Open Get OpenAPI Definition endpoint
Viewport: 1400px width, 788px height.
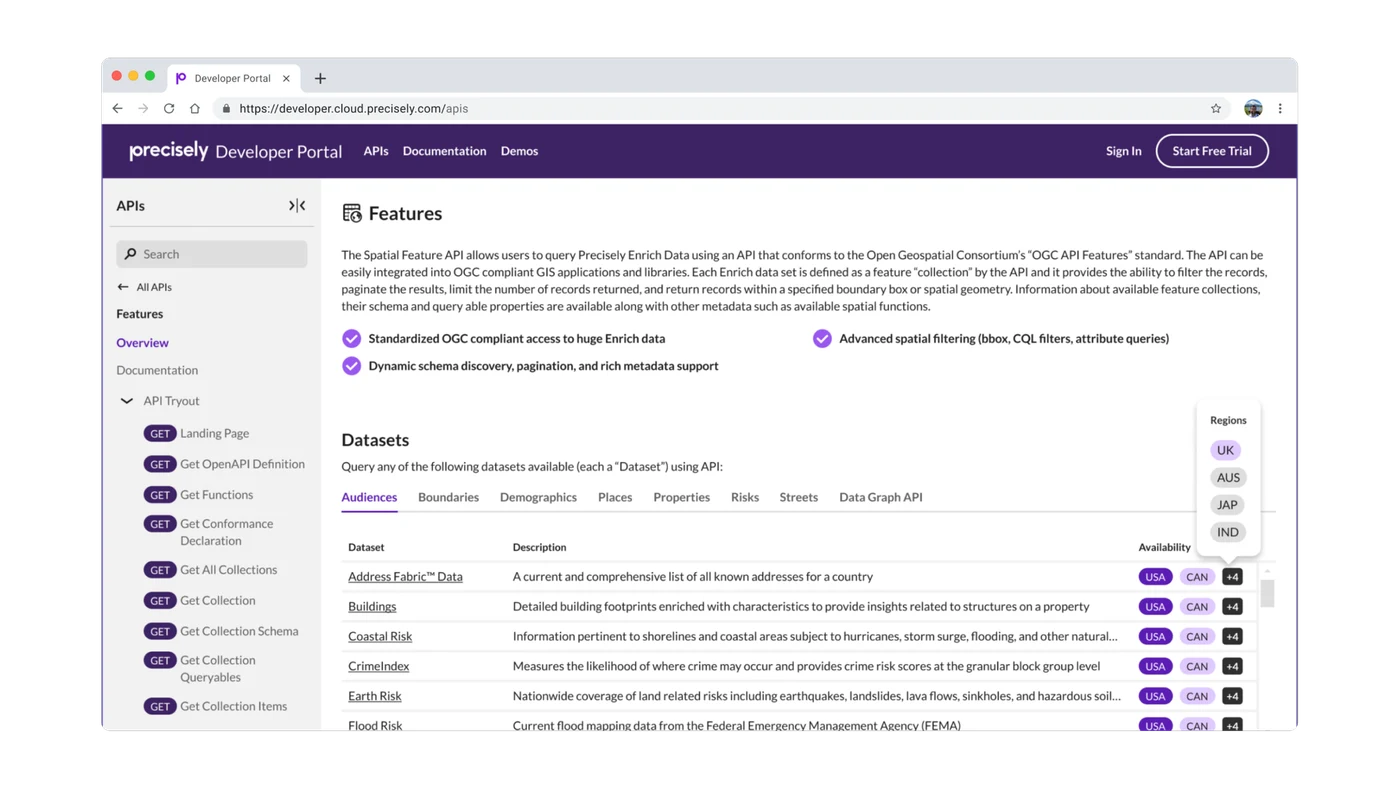[x=242, y=464]
